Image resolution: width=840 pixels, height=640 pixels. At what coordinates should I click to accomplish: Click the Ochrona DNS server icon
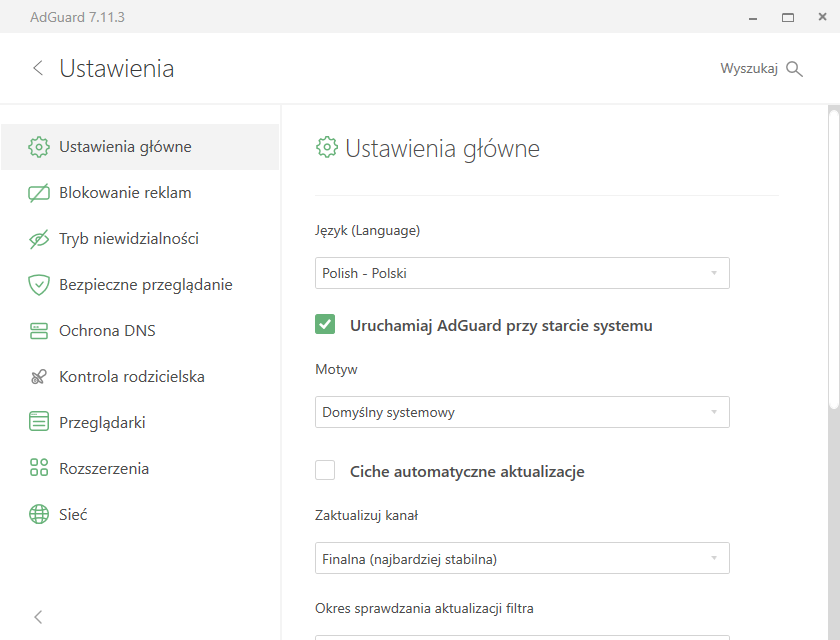[39, 331]
